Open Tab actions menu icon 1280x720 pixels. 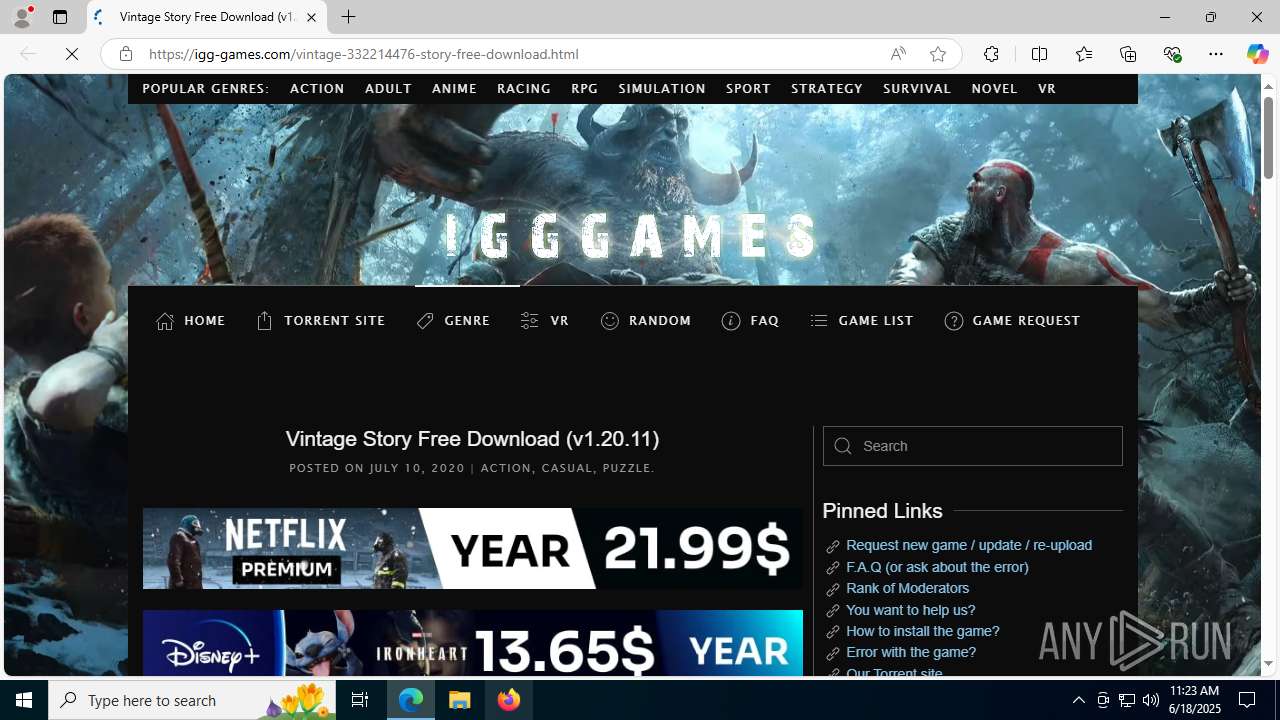60,17
